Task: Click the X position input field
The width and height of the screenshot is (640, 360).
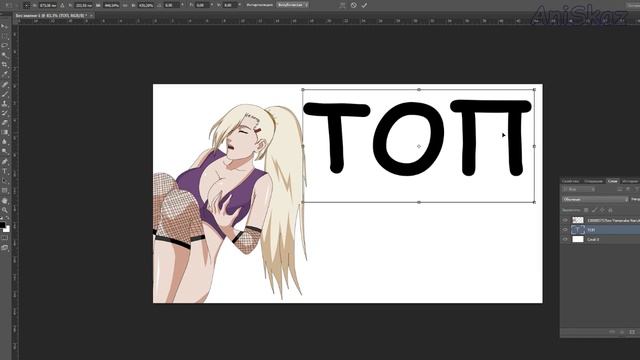Action: (x=48, y=5)
